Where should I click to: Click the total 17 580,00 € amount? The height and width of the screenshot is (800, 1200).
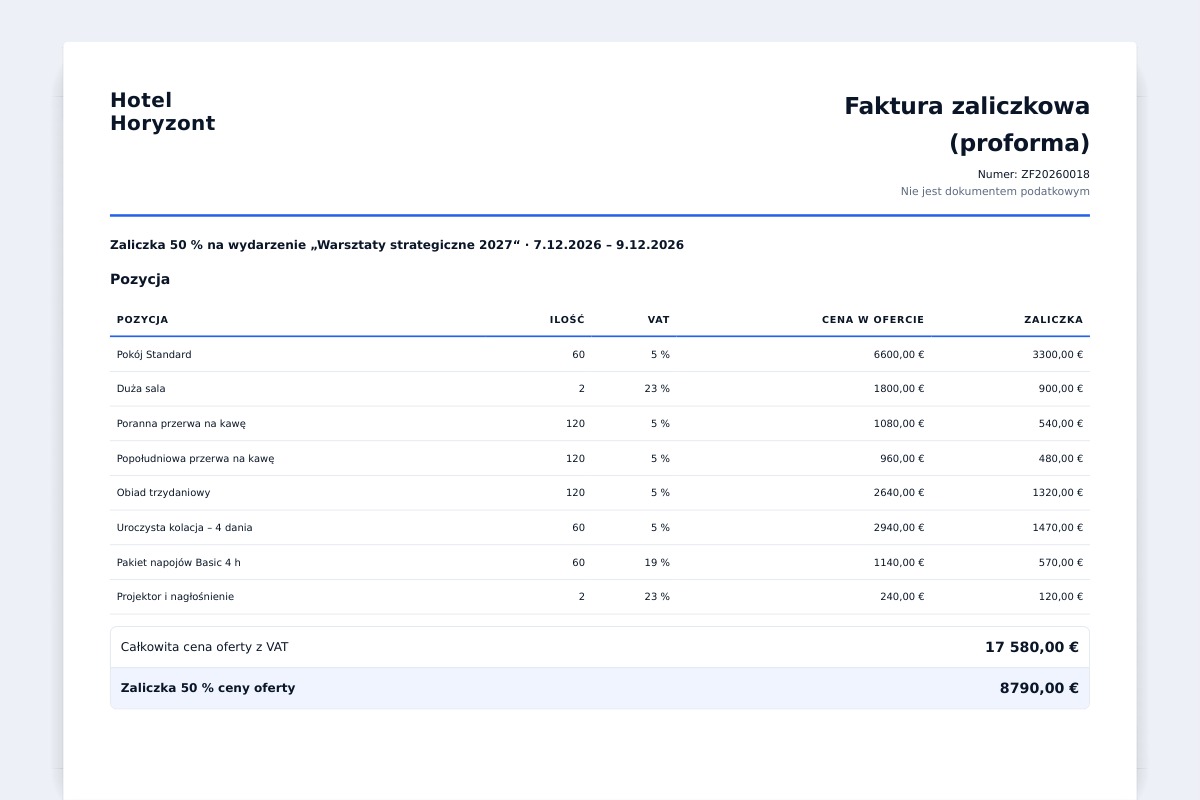click(1032, 647)
